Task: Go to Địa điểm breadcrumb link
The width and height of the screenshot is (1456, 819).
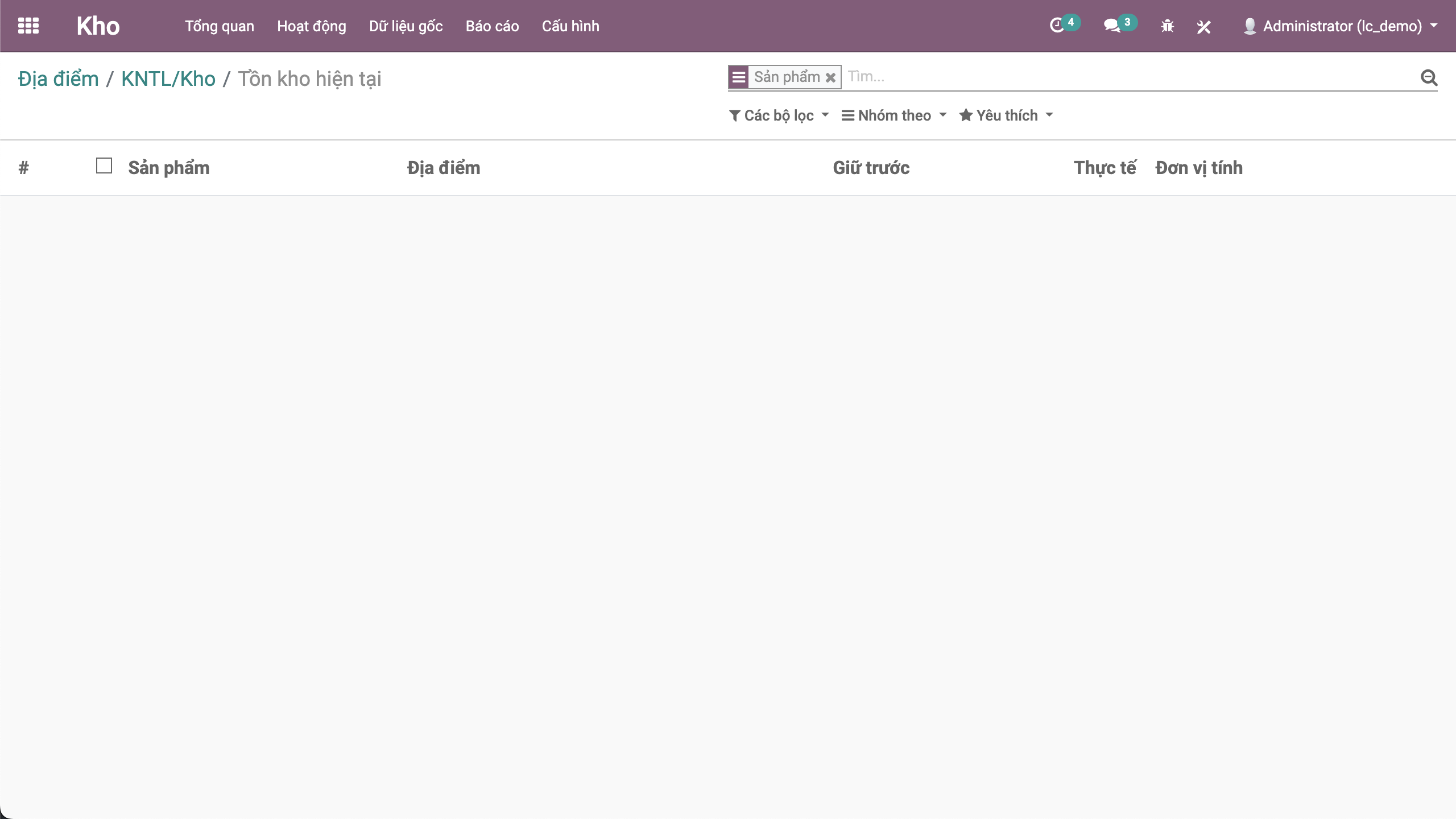Action: click(x=58, y=79)
